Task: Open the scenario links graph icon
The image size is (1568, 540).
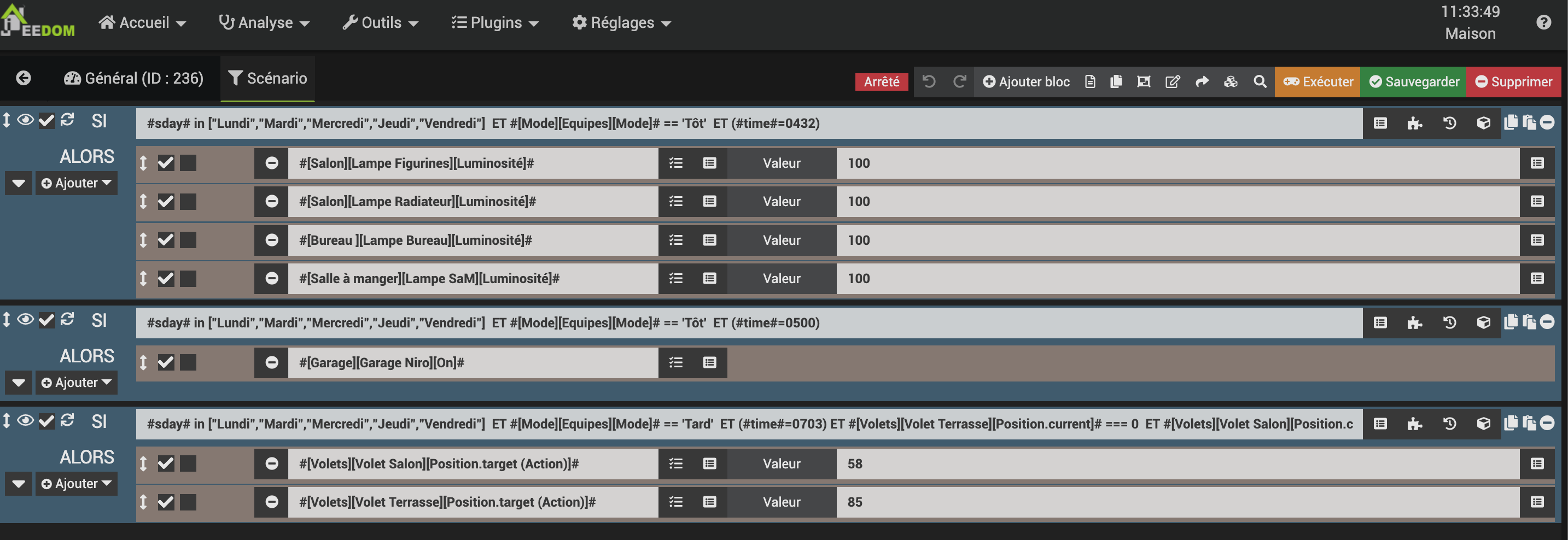Action: click(1144, 81)
